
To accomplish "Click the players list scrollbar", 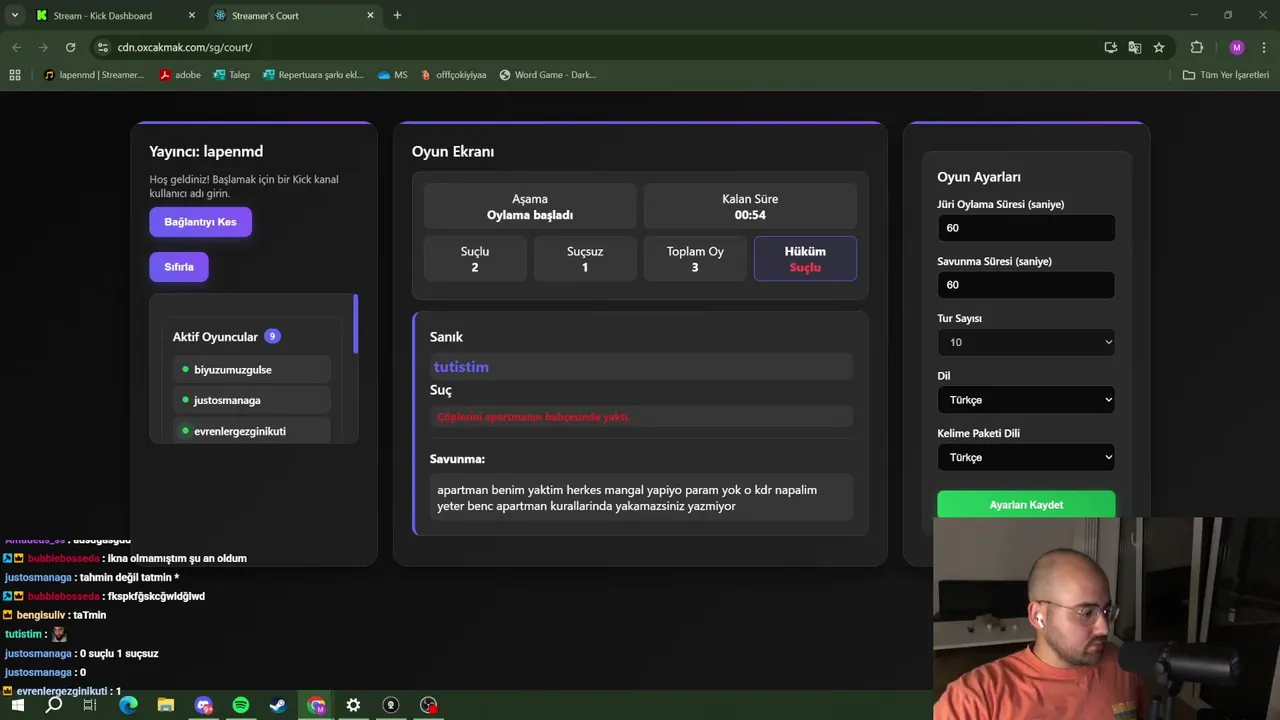I will 355,324.
